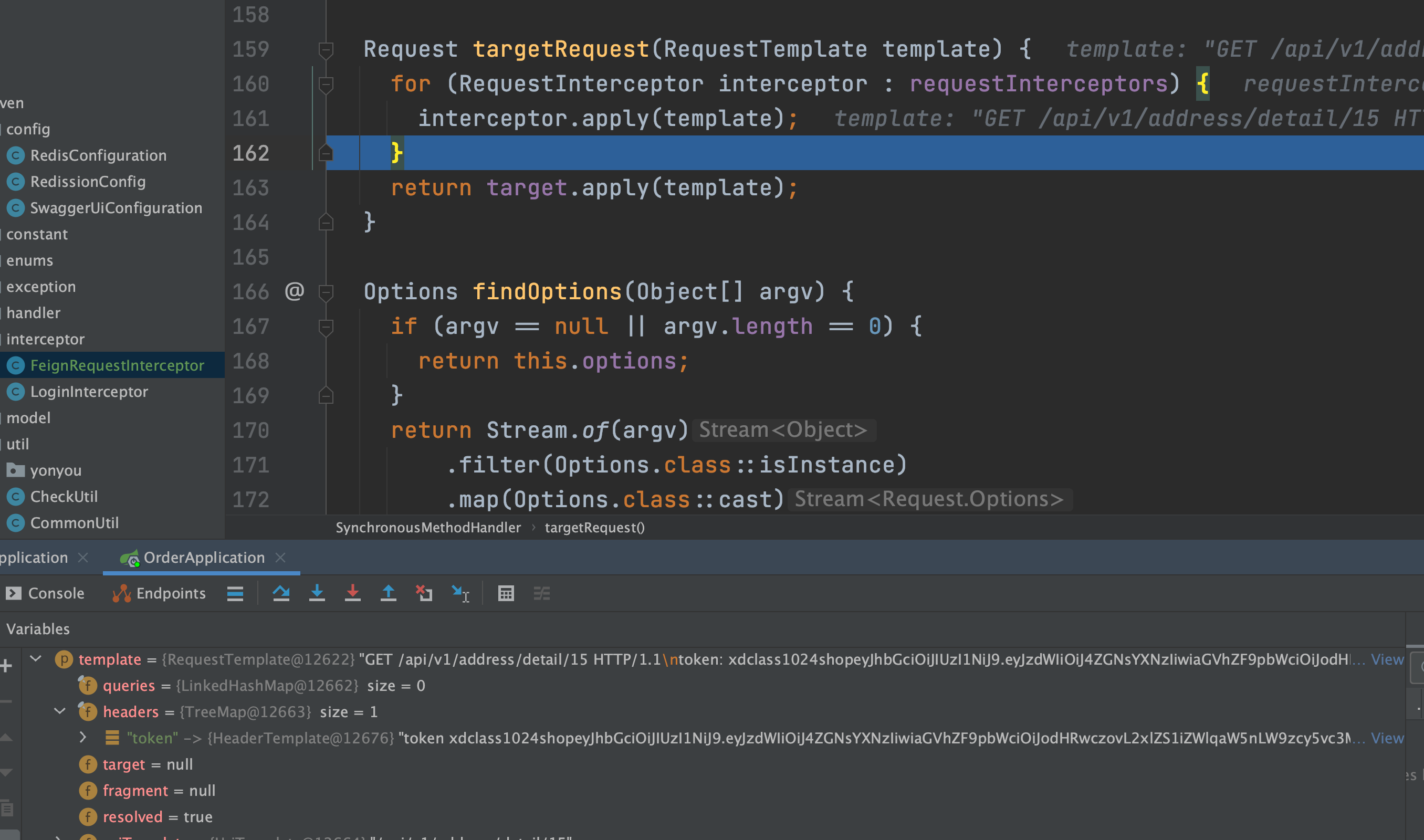
Task: Click the Run to Cursor icon
Action: click(460, 593)
